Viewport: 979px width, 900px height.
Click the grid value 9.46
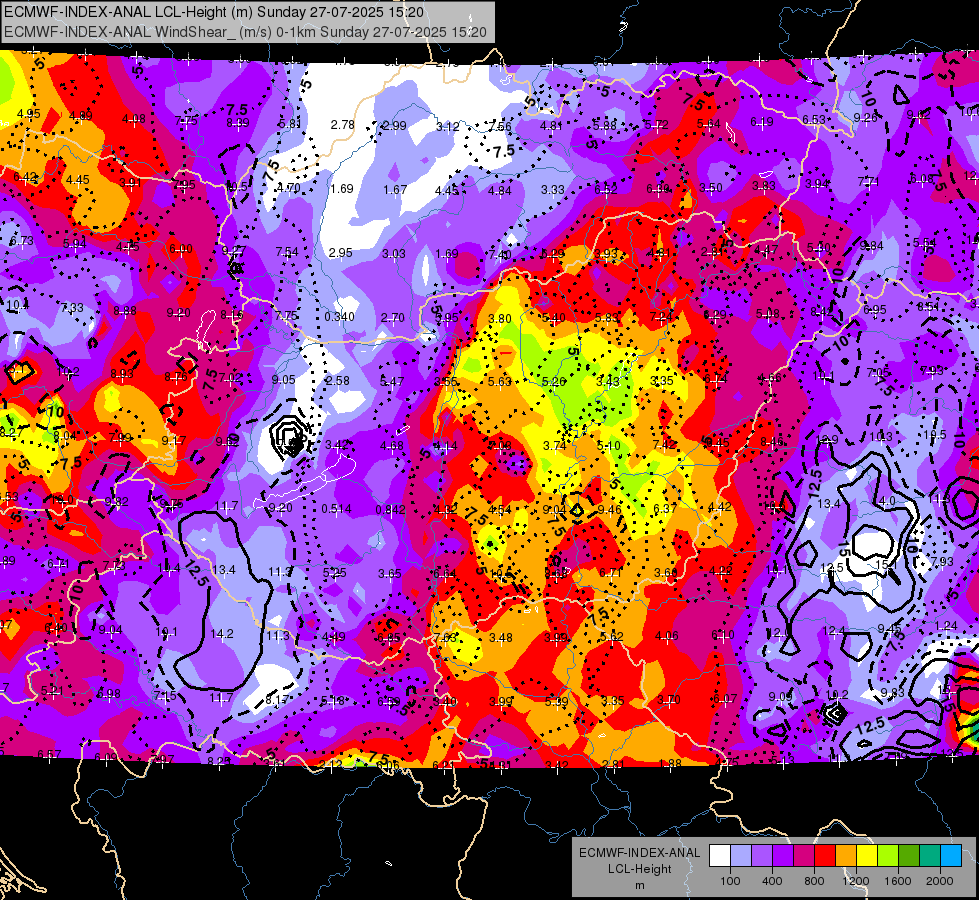(x=609, y=510)
